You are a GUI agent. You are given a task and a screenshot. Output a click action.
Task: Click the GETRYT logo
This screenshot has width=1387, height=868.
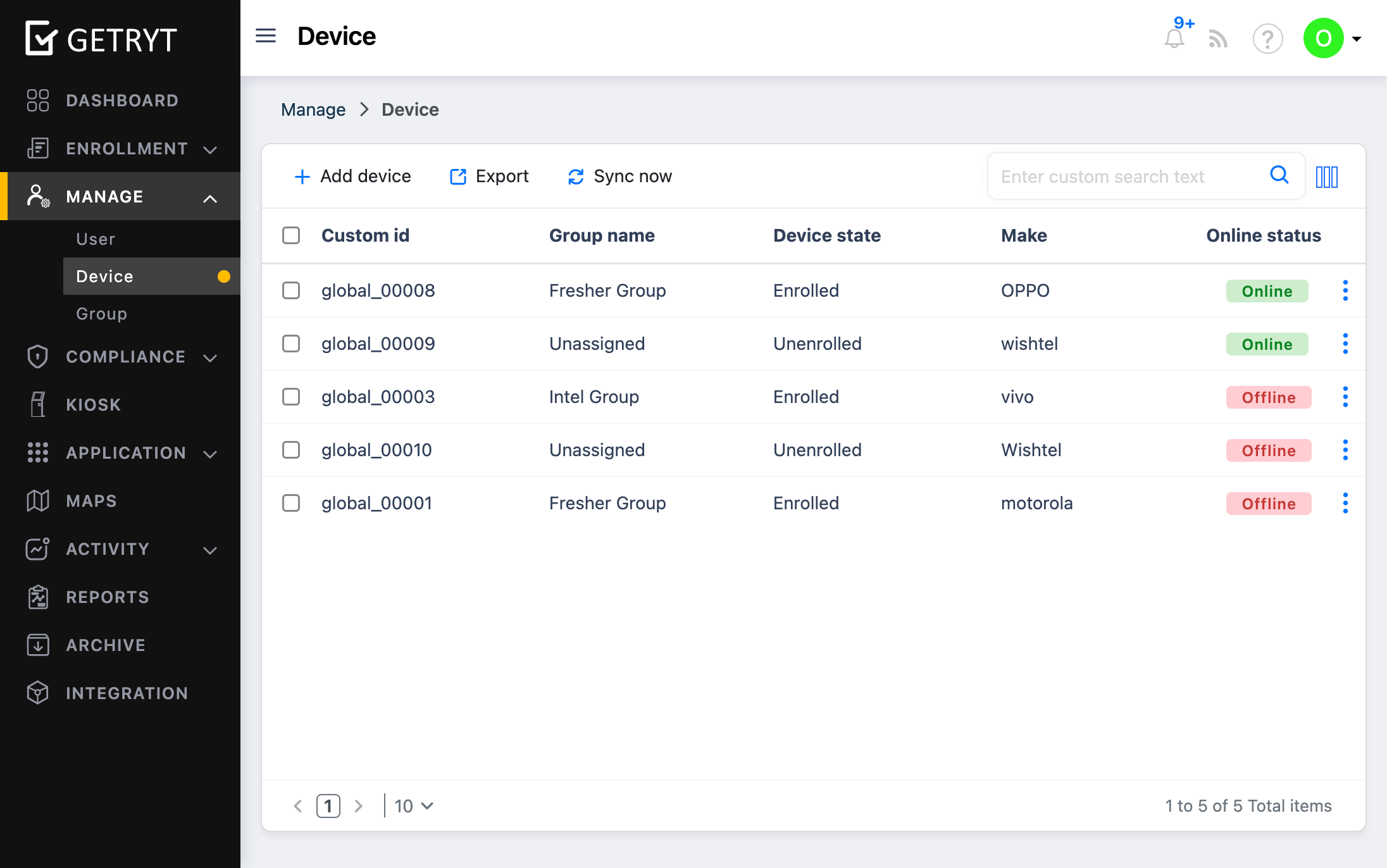tap(101, 39)
